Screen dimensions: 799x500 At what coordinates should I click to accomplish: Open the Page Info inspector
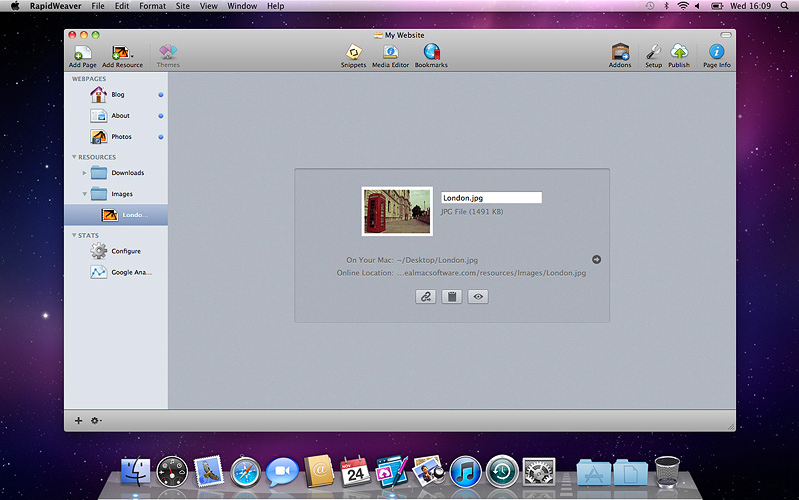[x=716, y=53]
